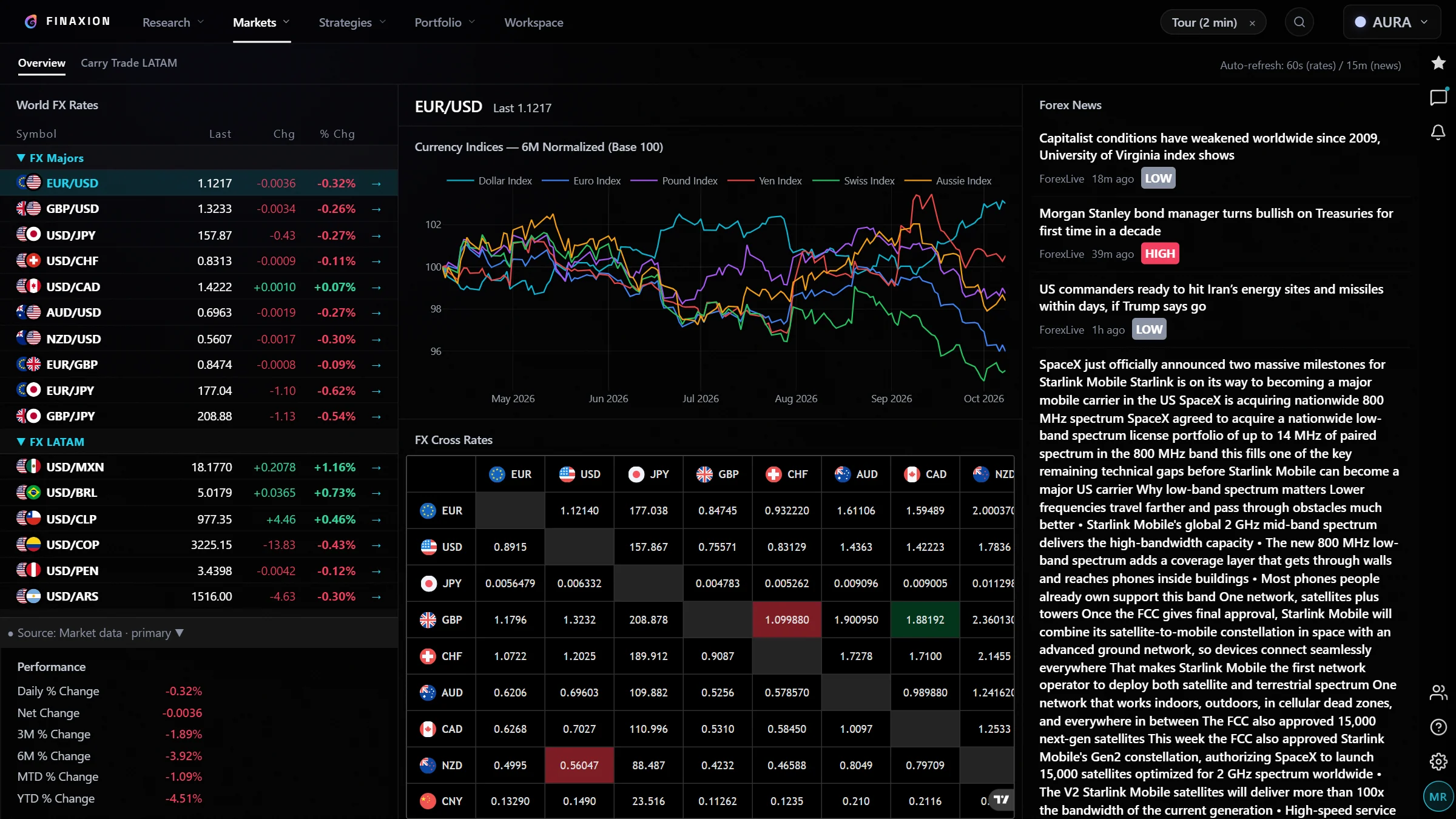Close the Tour (2 min) pill
Image resolution: width=1456 pixels, height=819 pixels.
1252,23
